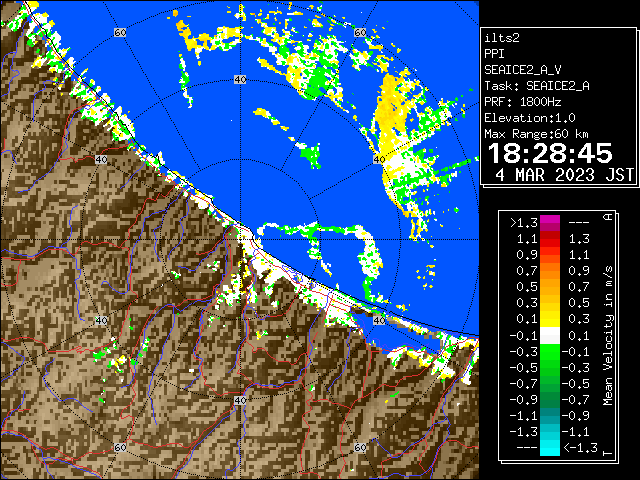Click the 'PRF: 1800Hz' text
640x480 pixels.
523,102
